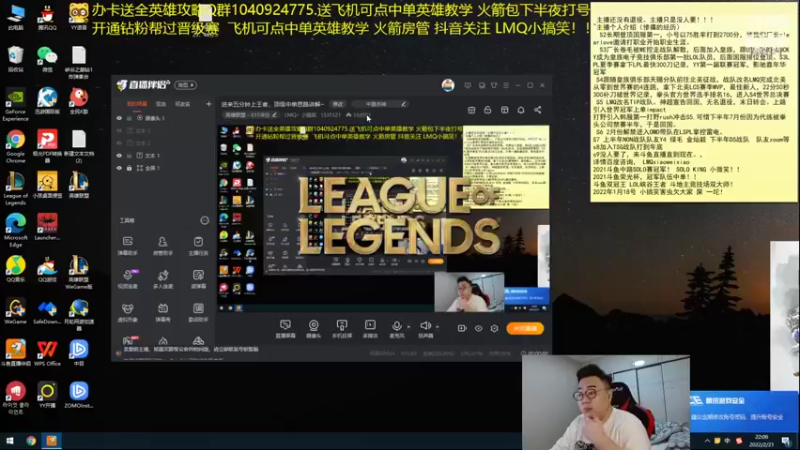Expand the pill selector beside 直播伴侣 logo
Image resolution: width=800 pixels, height=450 pixels.
click(186, 85)
